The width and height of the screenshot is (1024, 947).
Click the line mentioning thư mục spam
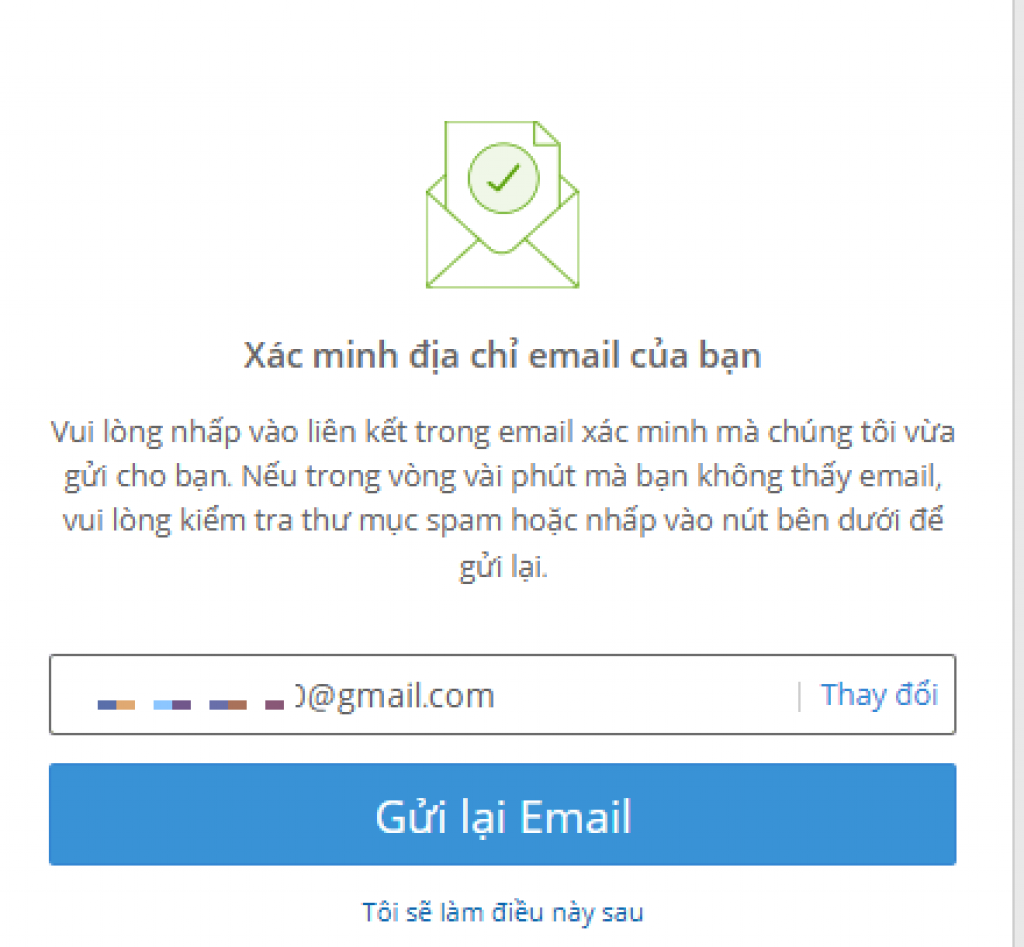point(502,521)
